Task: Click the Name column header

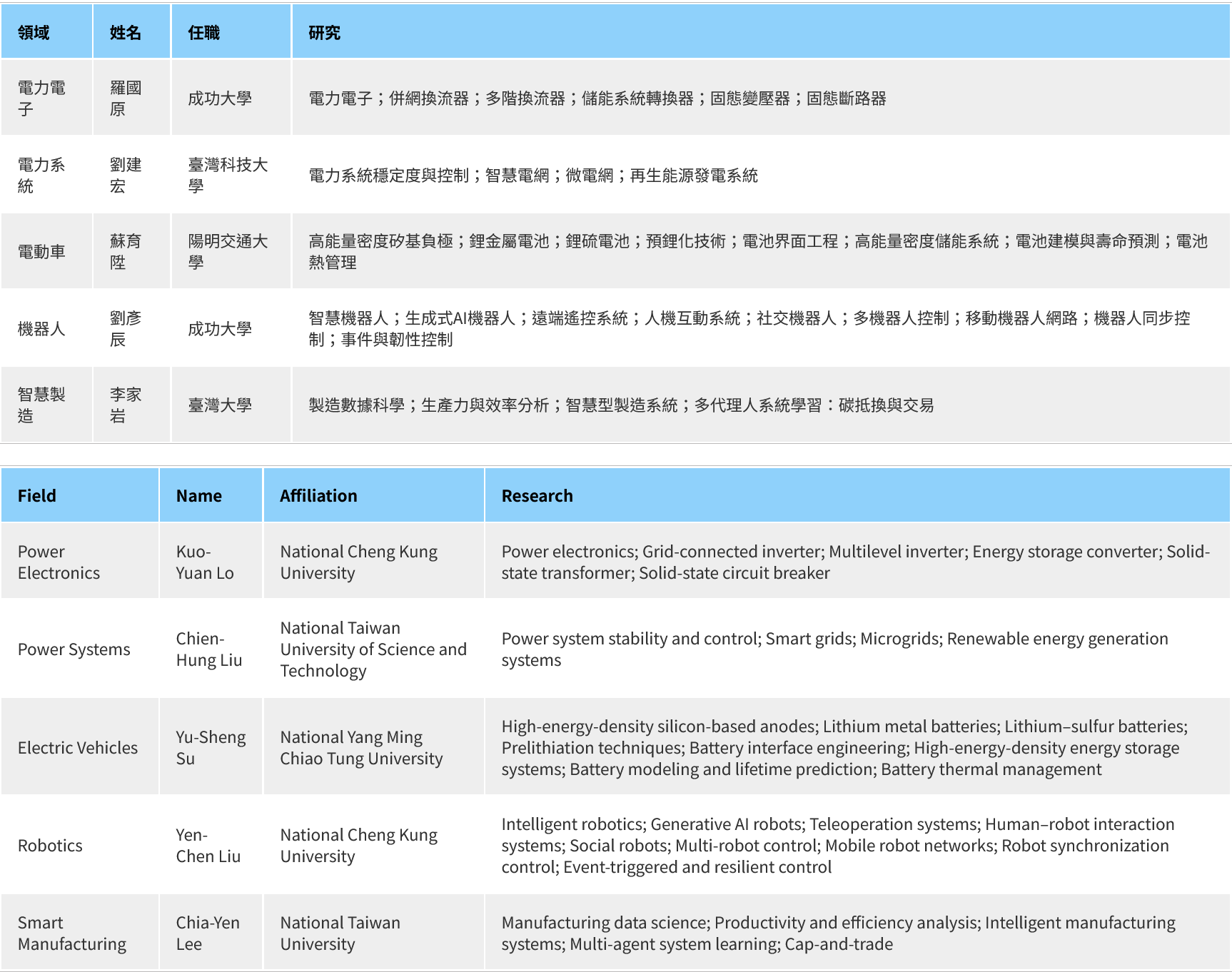Action: (x=199, y=496)
